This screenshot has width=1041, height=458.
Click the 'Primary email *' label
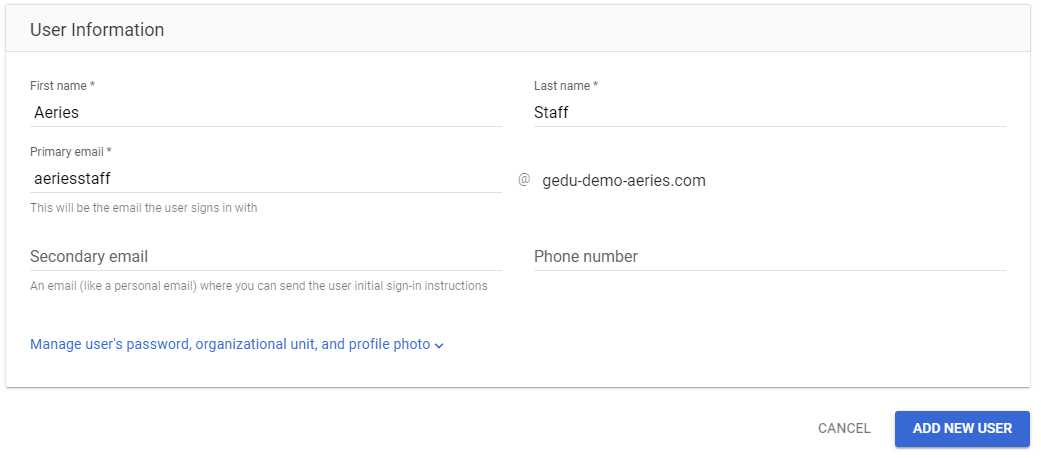71,152
